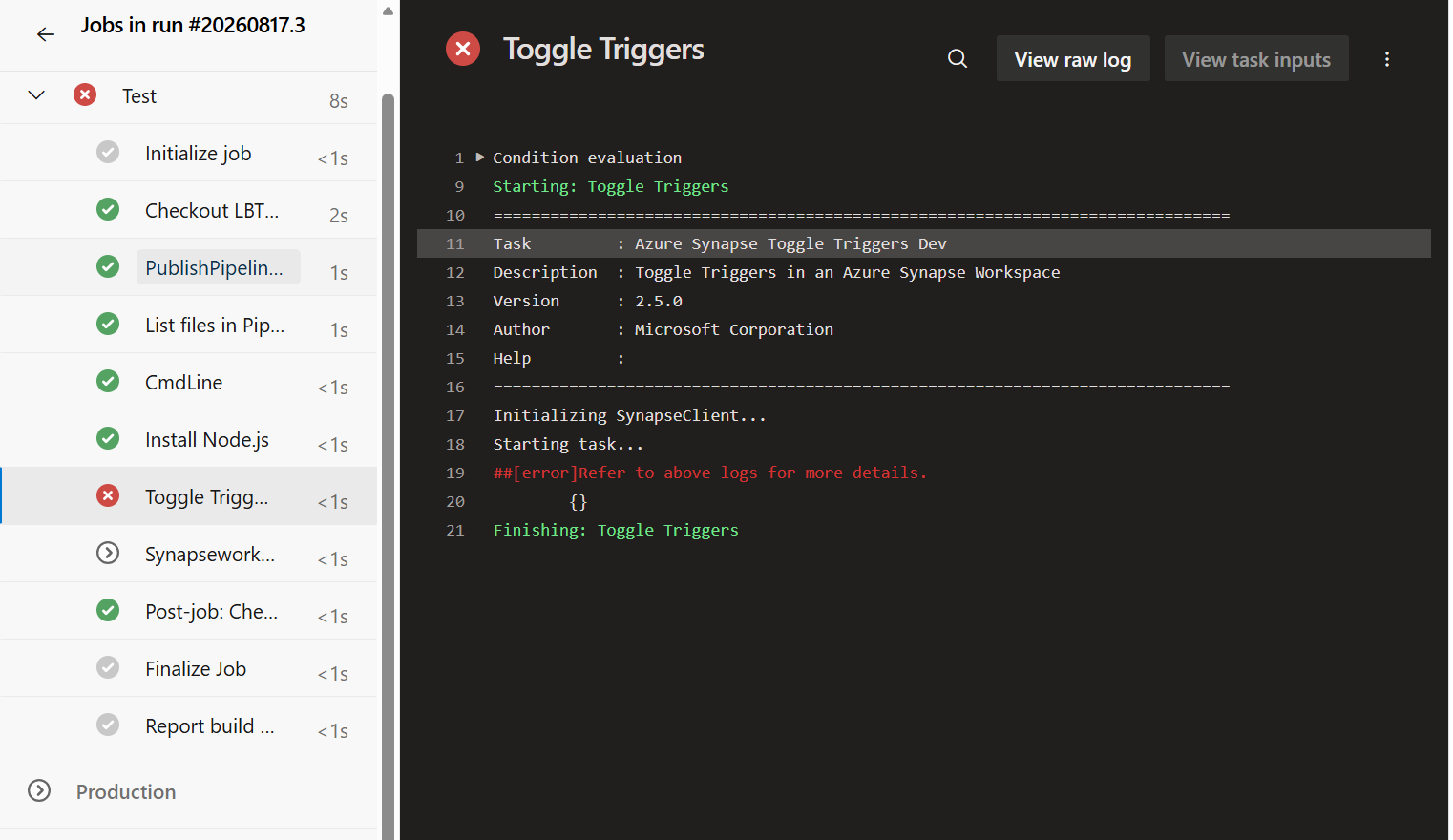Select the Finalize Job step
This screenshot has height=840, width=1453.
[189, 668]
